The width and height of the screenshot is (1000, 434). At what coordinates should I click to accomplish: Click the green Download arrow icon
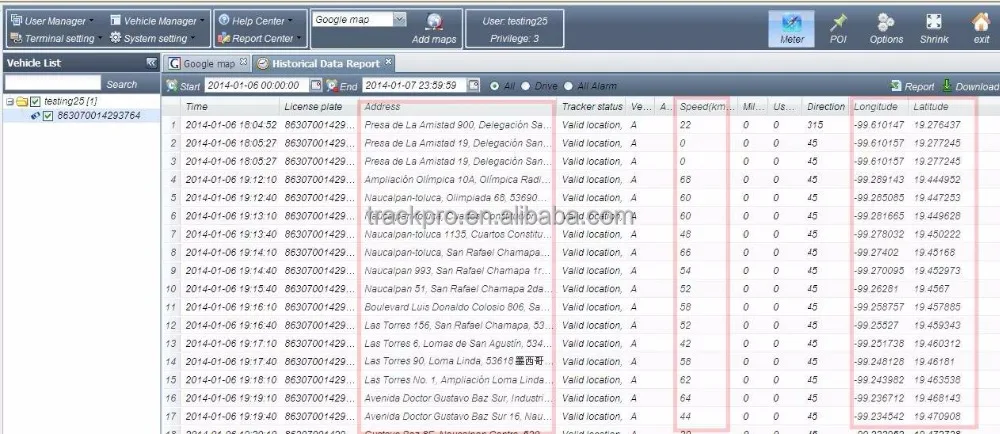947,85
